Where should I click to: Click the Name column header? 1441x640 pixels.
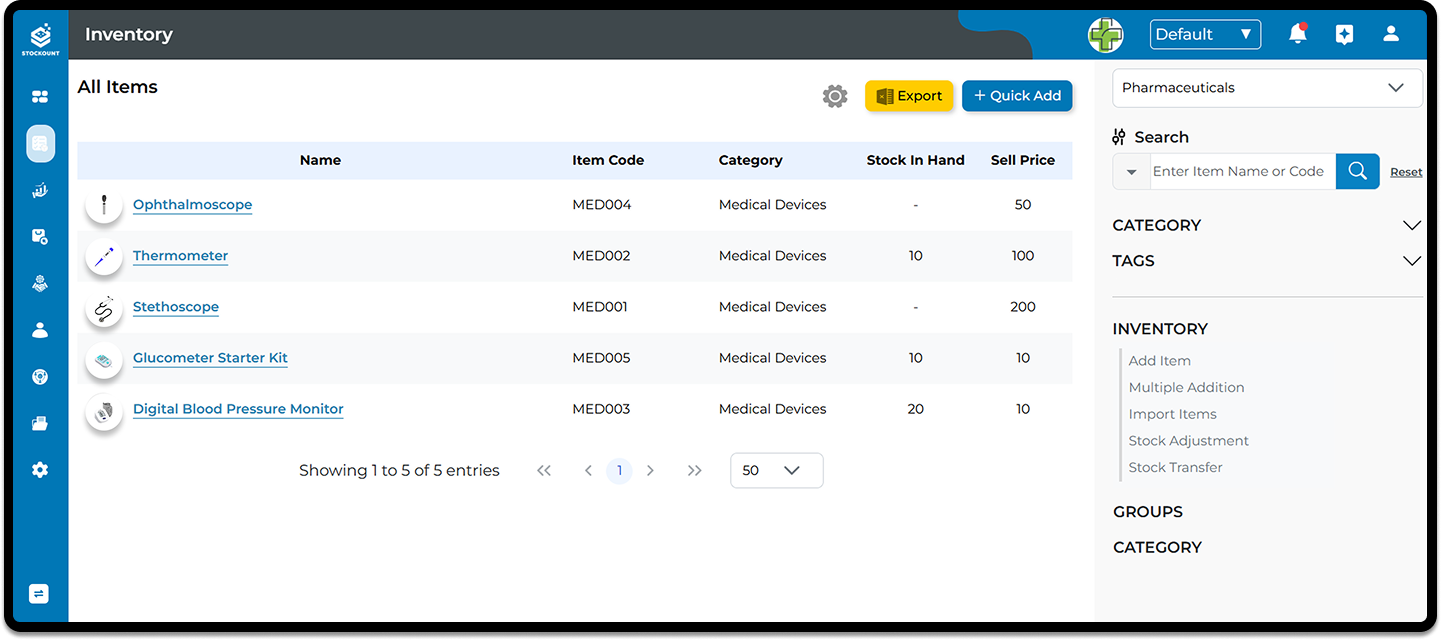pyautogui.click(x=320, y=160)
